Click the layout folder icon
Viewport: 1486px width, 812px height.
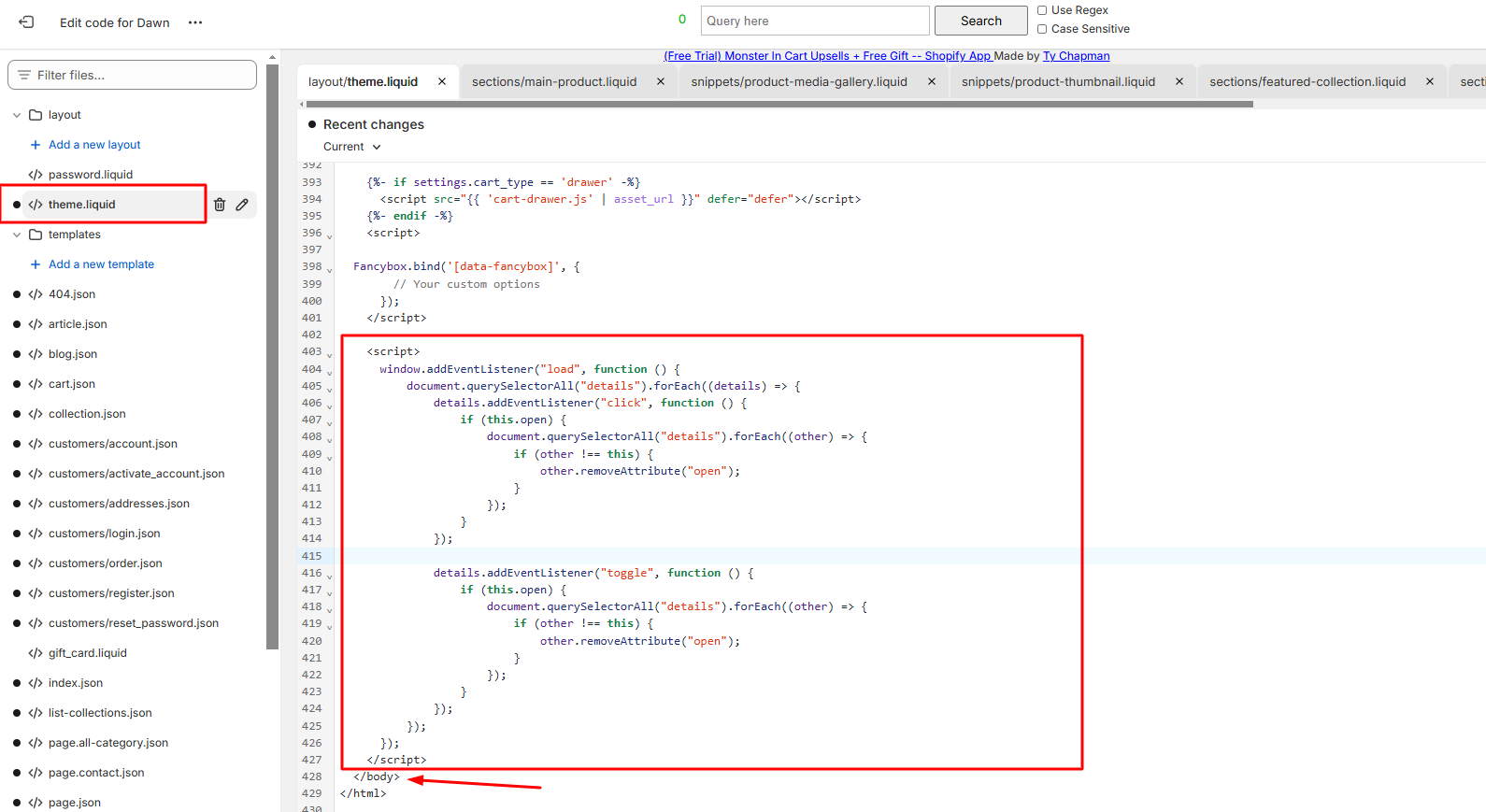tap(36, 115)
